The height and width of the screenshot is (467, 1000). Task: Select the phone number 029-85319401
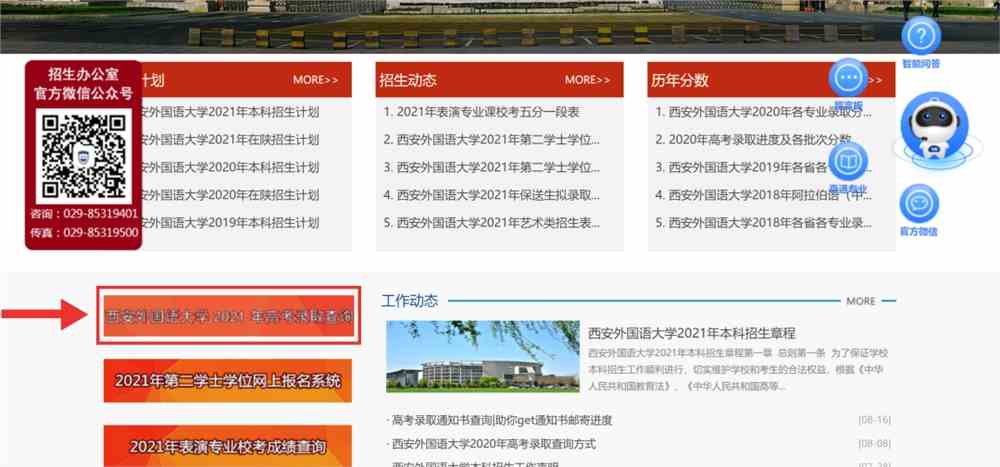point(101,214)
